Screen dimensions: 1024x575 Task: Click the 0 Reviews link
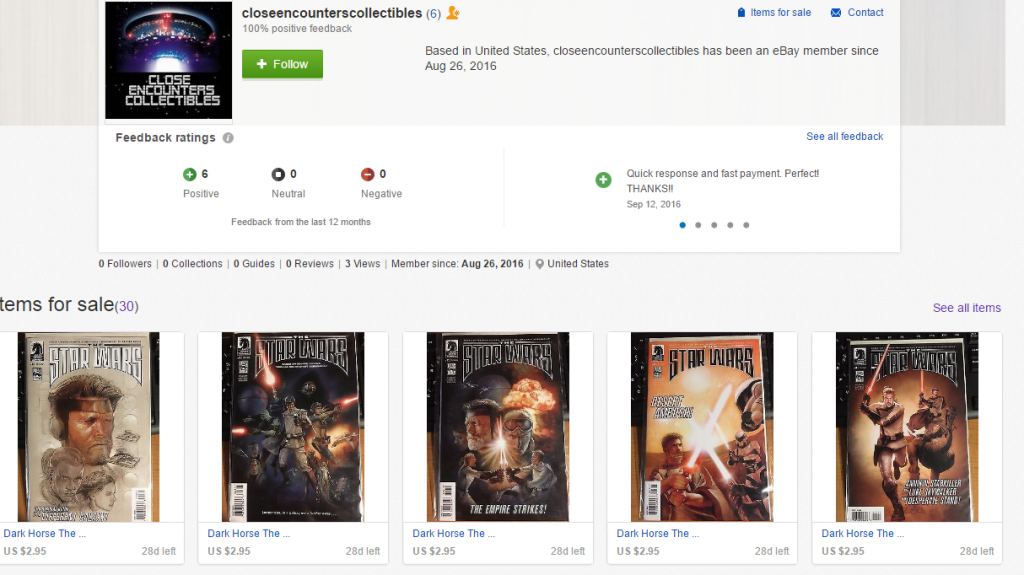310,264
